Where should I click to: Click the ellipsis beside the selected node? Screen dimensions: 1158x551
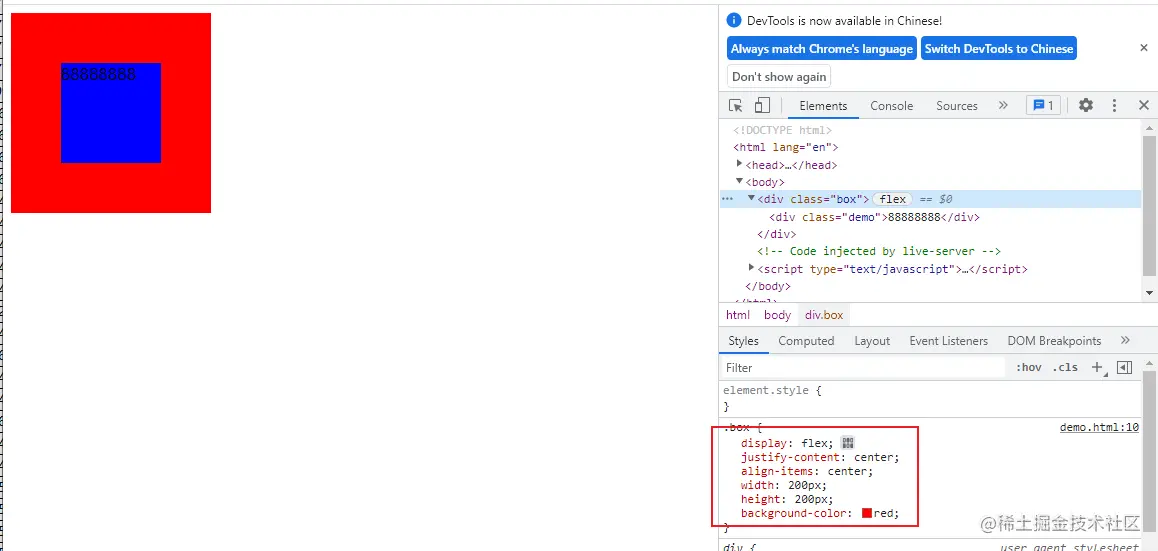(727, 199)
